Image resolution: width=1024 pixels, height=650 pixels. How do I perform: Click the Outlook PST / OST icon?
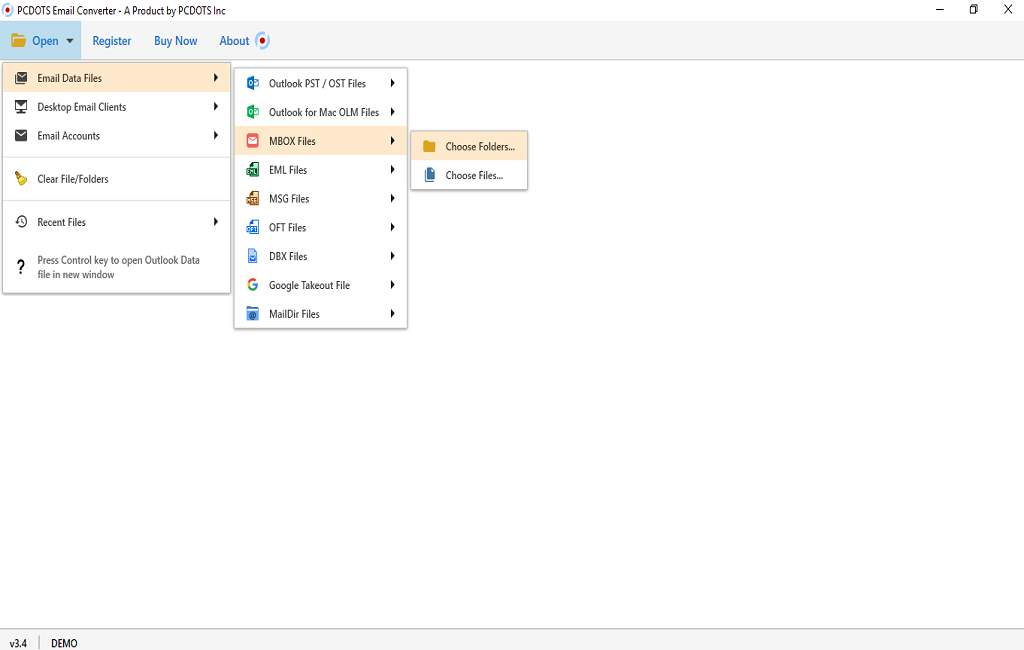tap(252, 83)
